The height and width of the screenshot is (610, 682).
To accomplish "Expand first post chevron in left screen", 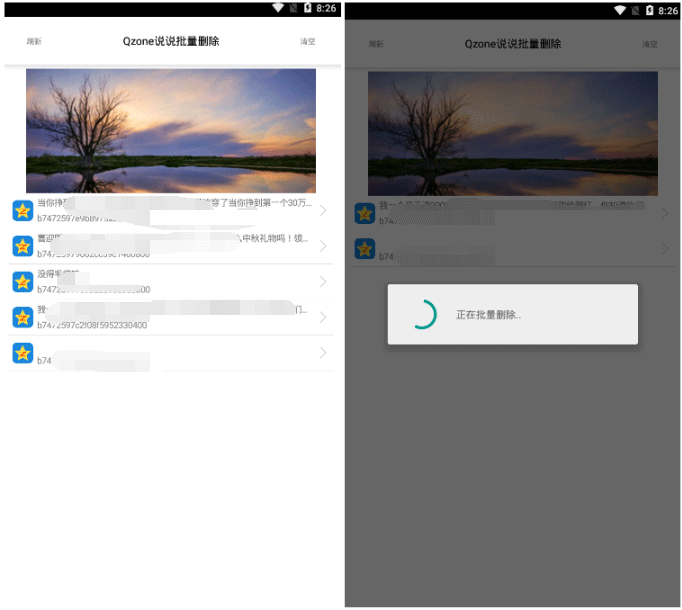I will coord(322,210).
